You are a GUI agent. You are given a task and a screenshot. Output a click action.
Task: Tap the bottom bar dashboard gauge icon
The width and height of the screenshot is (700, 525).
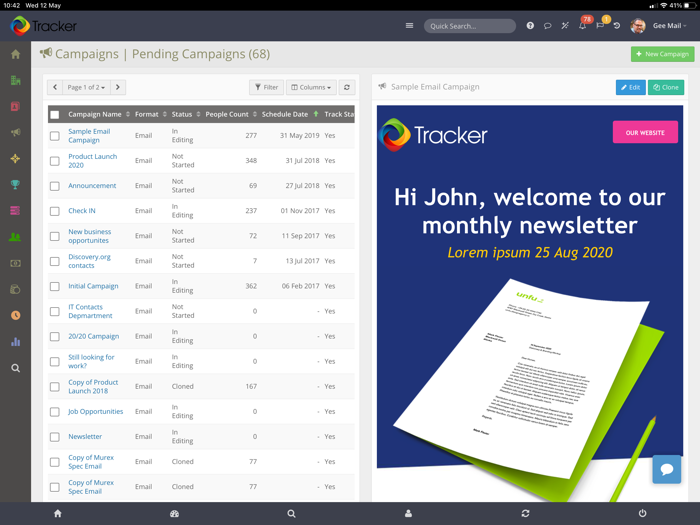pos(175,513)
